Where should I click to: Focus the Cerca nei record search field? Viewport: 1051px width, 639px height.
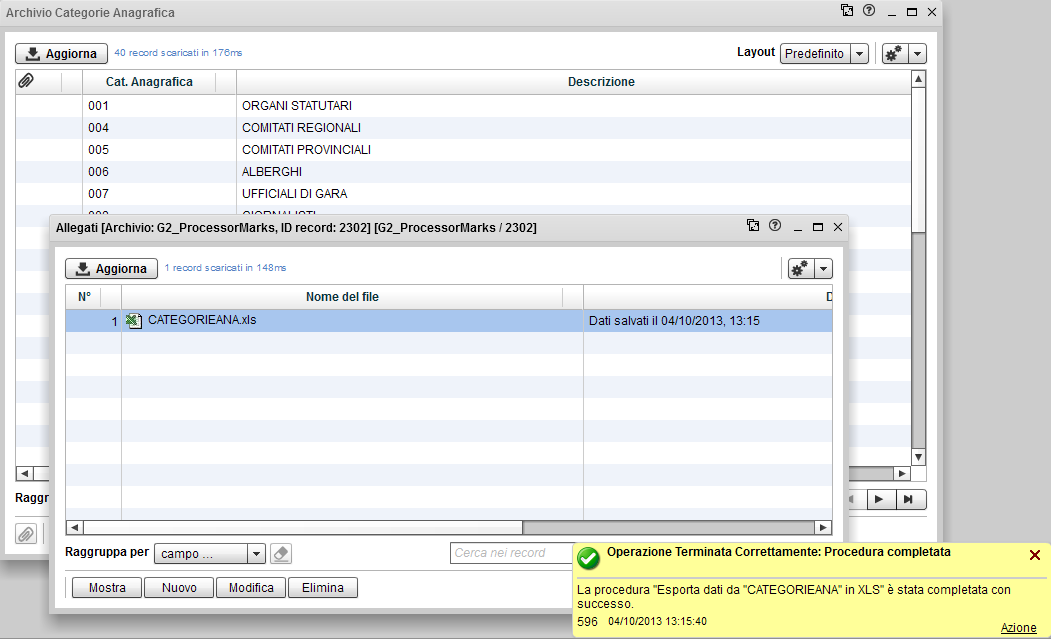click(510, 553)
